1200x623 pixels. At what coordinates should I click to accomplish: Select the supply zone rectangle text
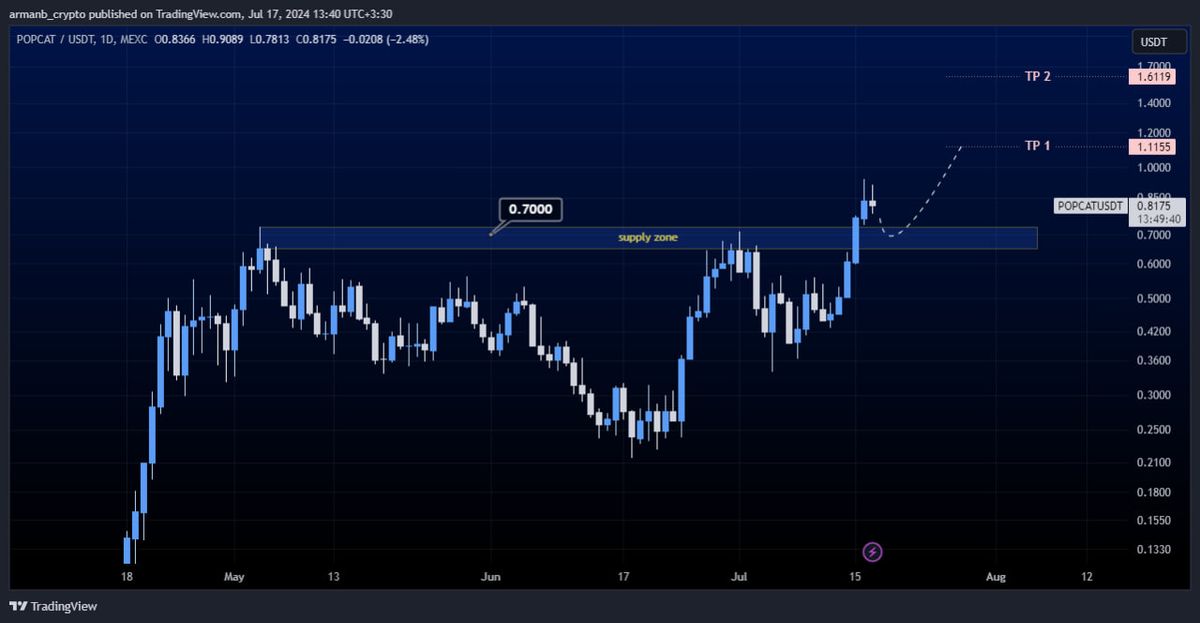[x=648, y=237]
